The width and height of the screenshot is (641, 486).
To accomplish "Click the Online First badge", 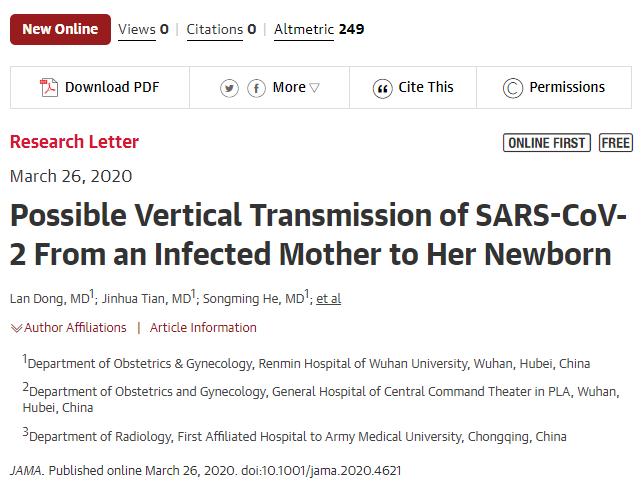I will [x=546, y=143].
